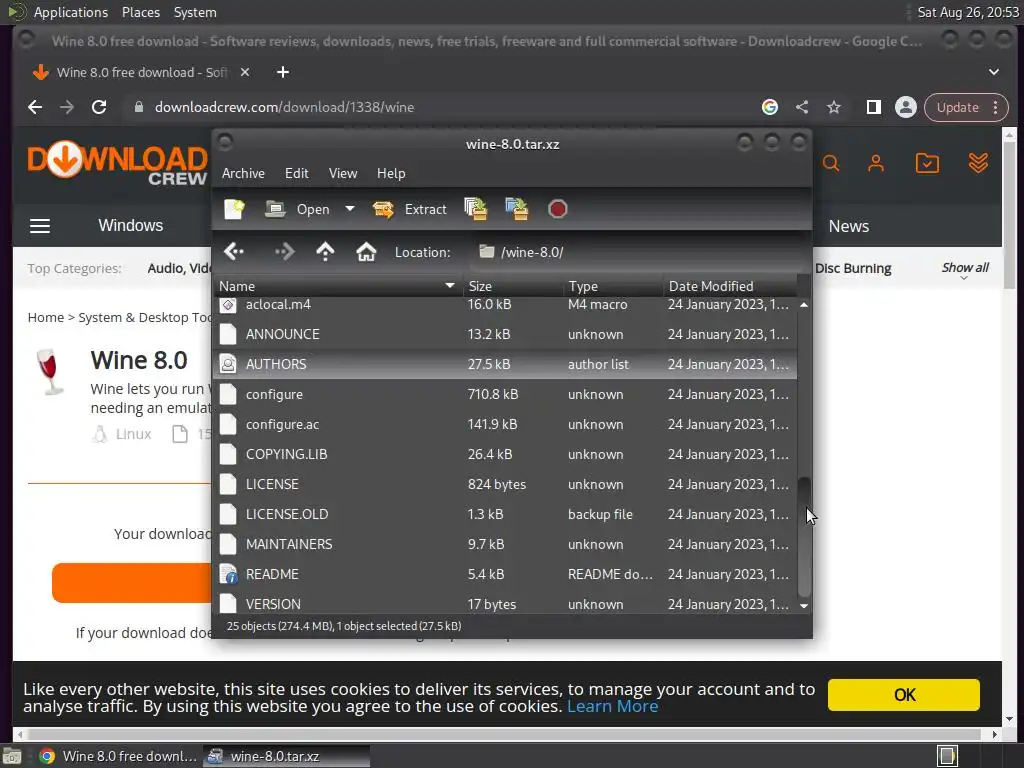Click the red Stop operation icon

[558, 209]
